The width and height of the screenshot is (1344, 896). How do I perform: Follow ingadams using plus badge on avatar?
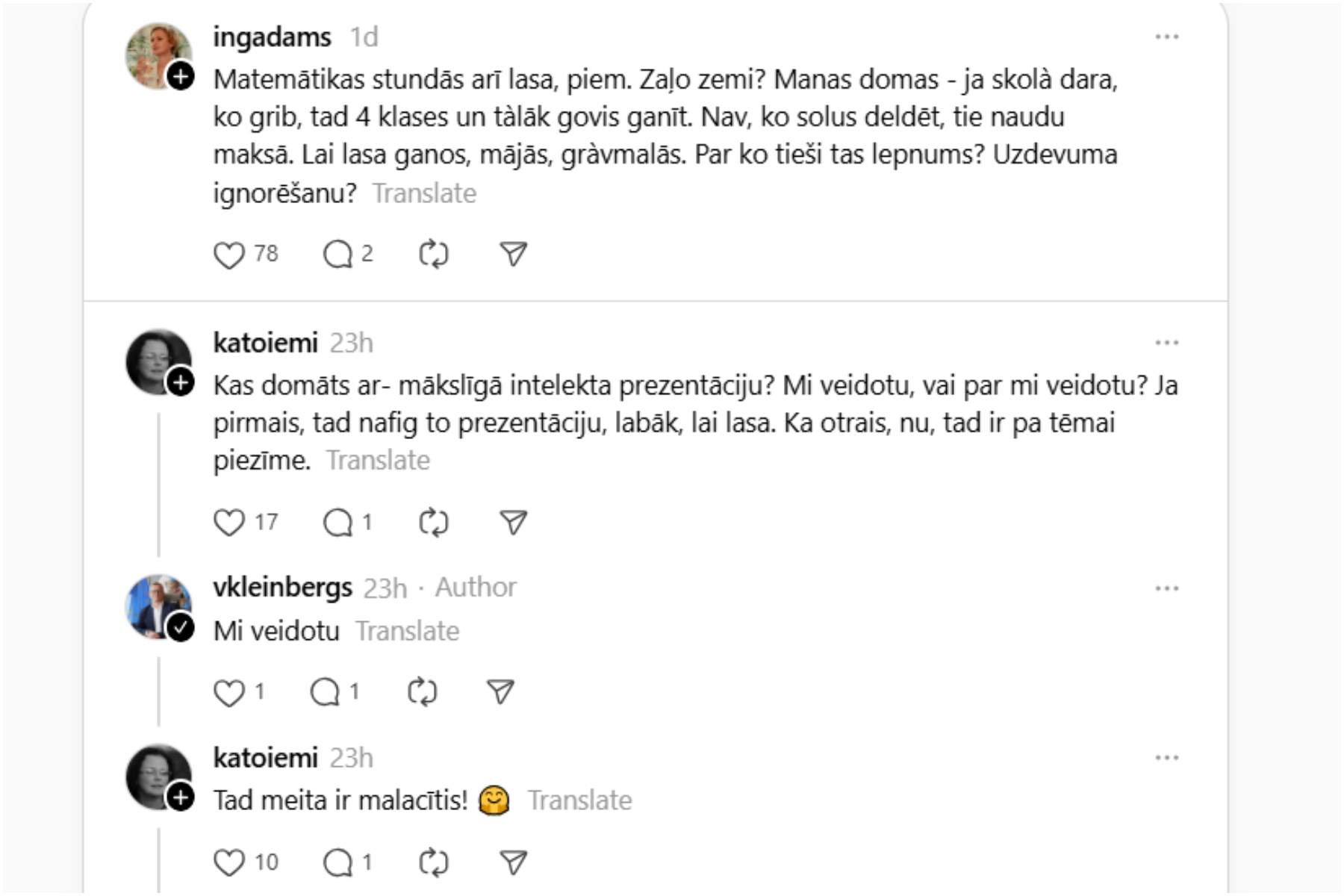(181, 76)
